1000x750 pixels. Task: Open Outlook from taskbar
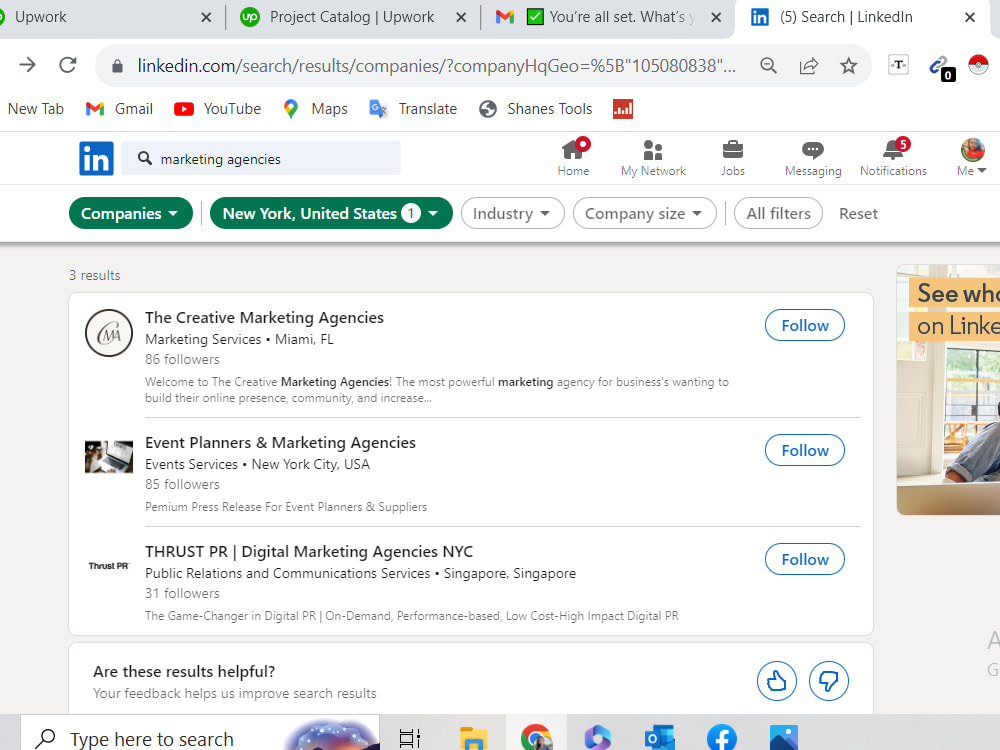click(659, 738)
